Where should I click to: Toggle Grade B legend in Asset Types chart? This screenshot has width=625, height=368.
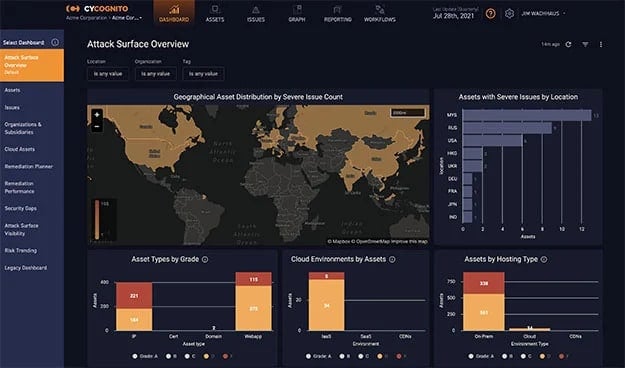tap(171, 356)
